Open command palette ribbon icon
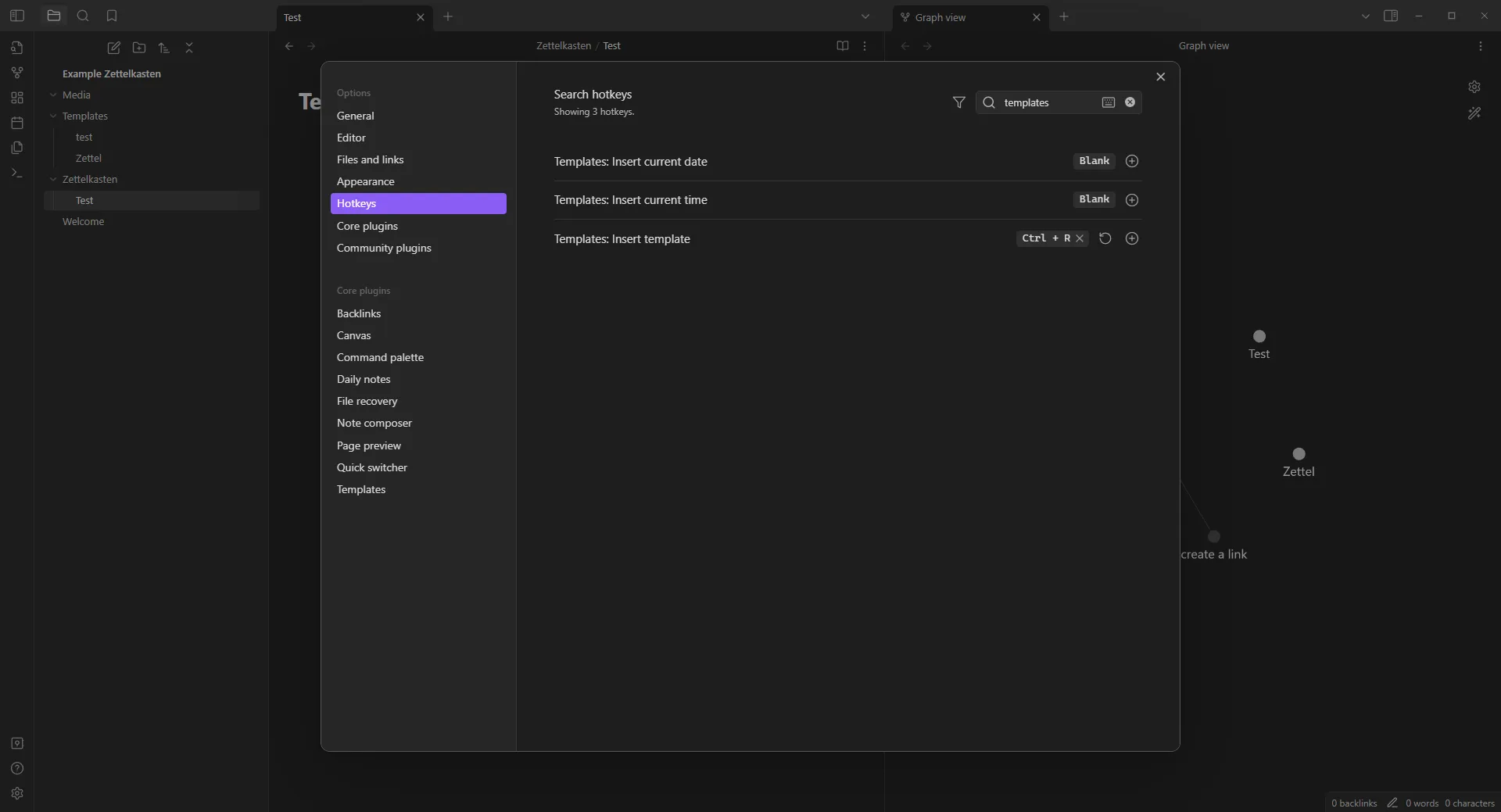The height and width of the screenshot is (812, 1501). pyautogui.click(x=17, y=173)
